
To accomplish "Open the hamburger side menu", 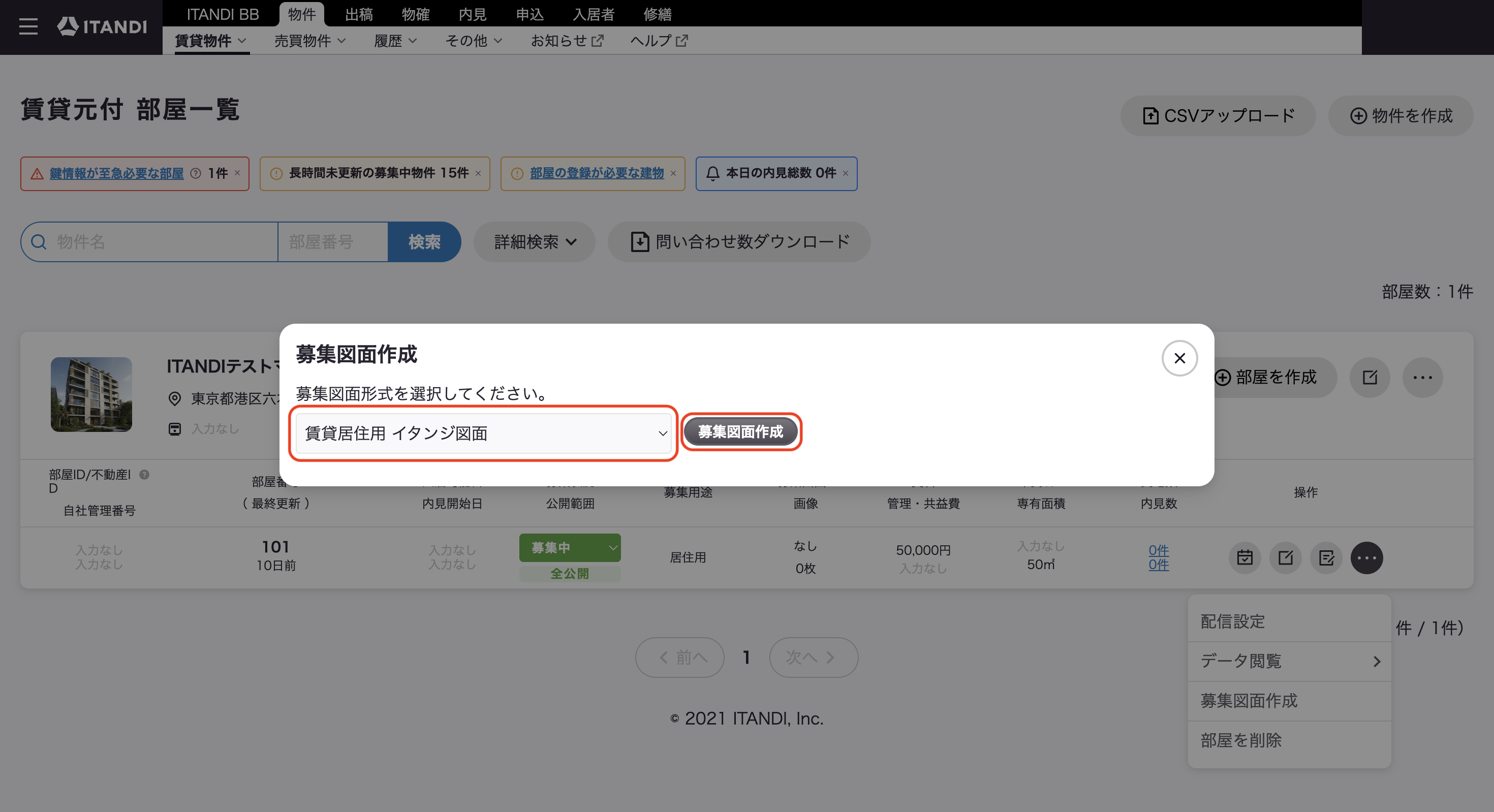I will click(x=28, y=27).
